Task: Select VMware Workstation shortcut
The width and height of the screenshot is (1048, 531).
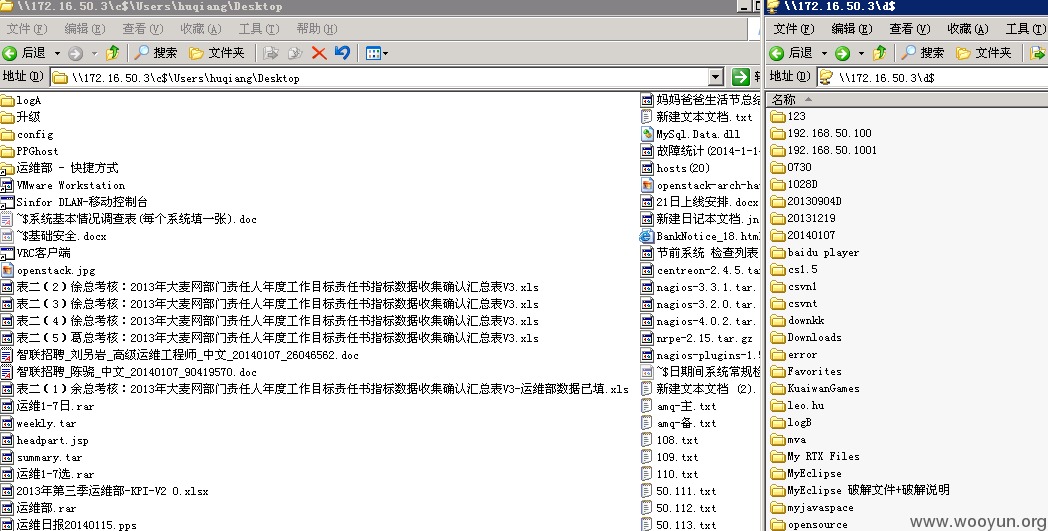Action: (63, 185)
